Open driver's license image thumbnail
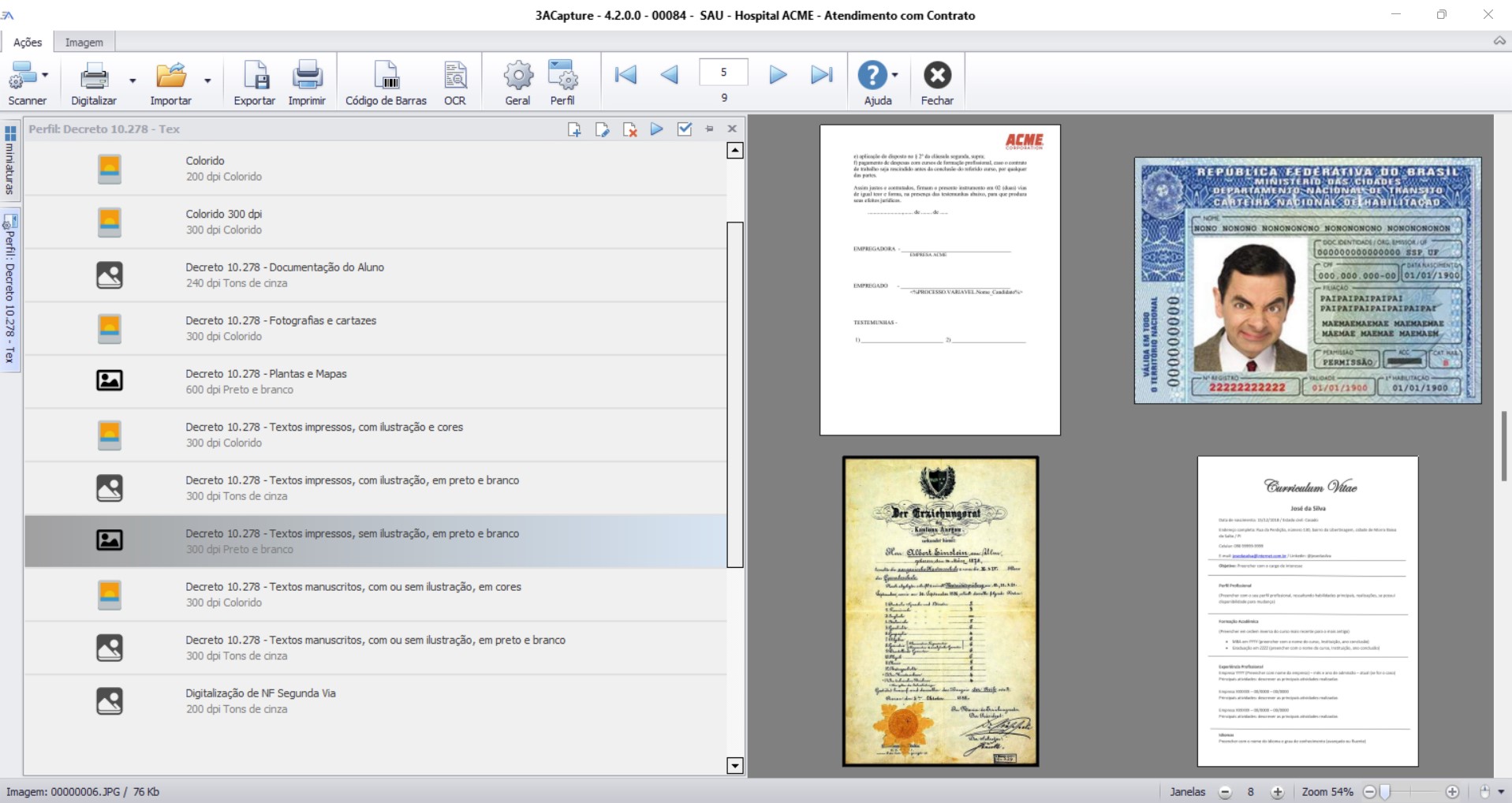 [x=1308, y=280]
